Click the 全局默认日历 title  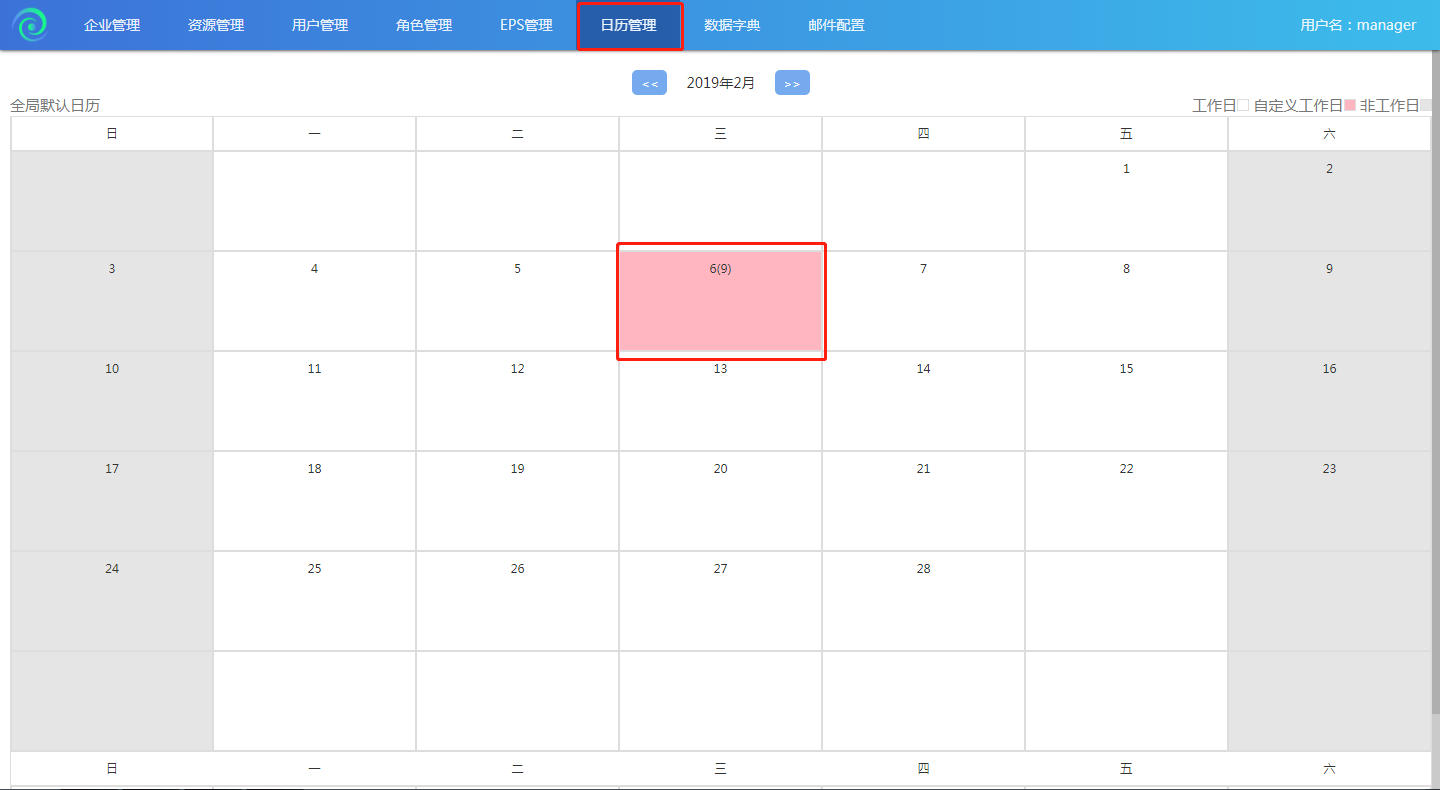tap(55, 105)
